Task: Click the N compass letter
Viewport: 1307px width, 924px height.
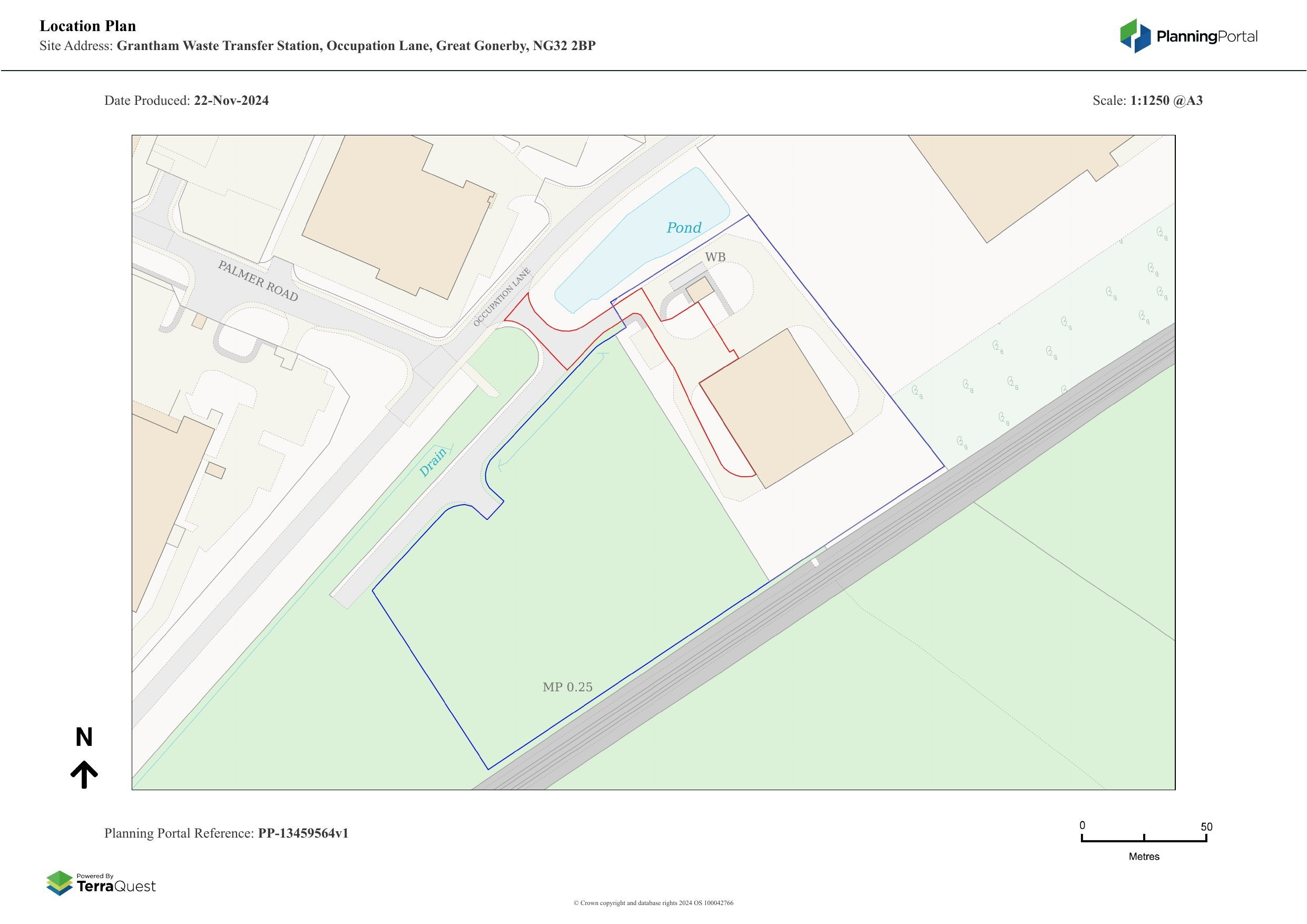Action: pyautogui.click(x=84, y=738)
